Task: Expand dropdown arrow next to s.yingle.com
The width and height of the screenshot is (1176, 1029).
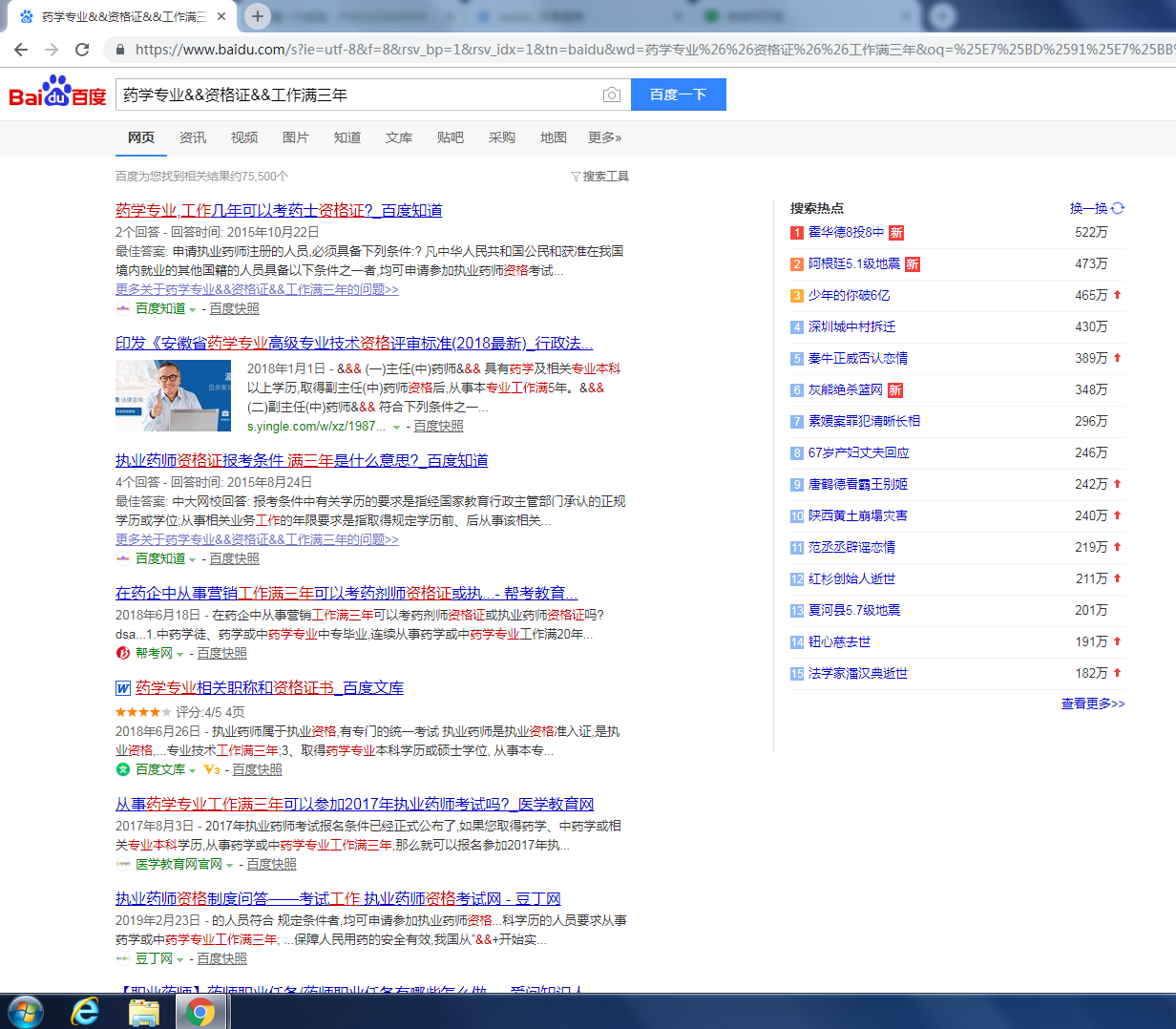Action: (x=397, y=428)
